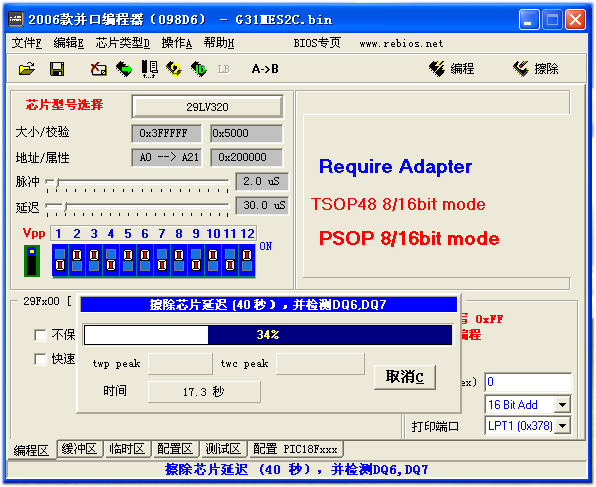Click the green chip read icon
Viewport: 596px width, 487px height.
[124, 69]
